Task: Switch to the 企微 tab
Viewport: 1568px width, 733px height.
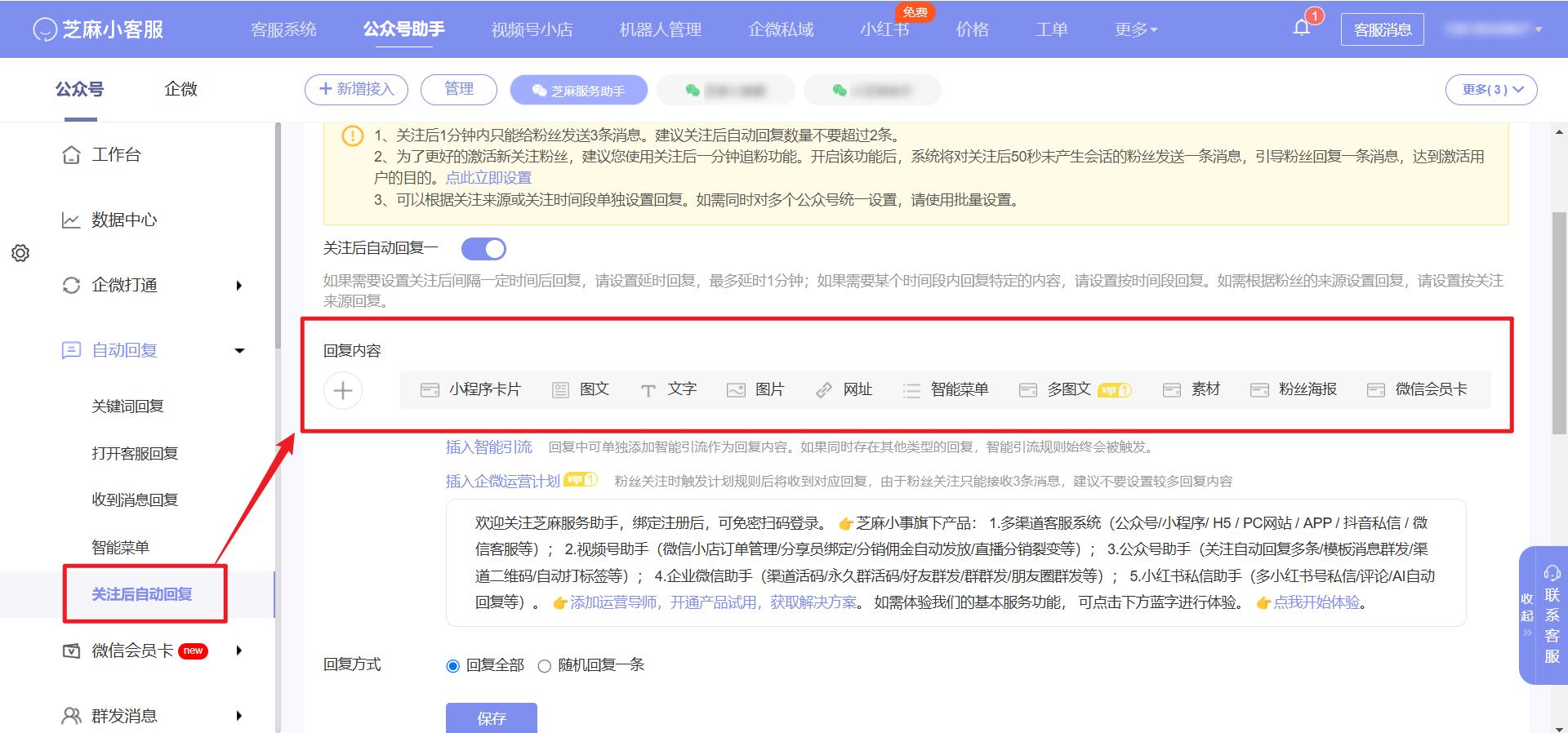Action: coord(180,89)
